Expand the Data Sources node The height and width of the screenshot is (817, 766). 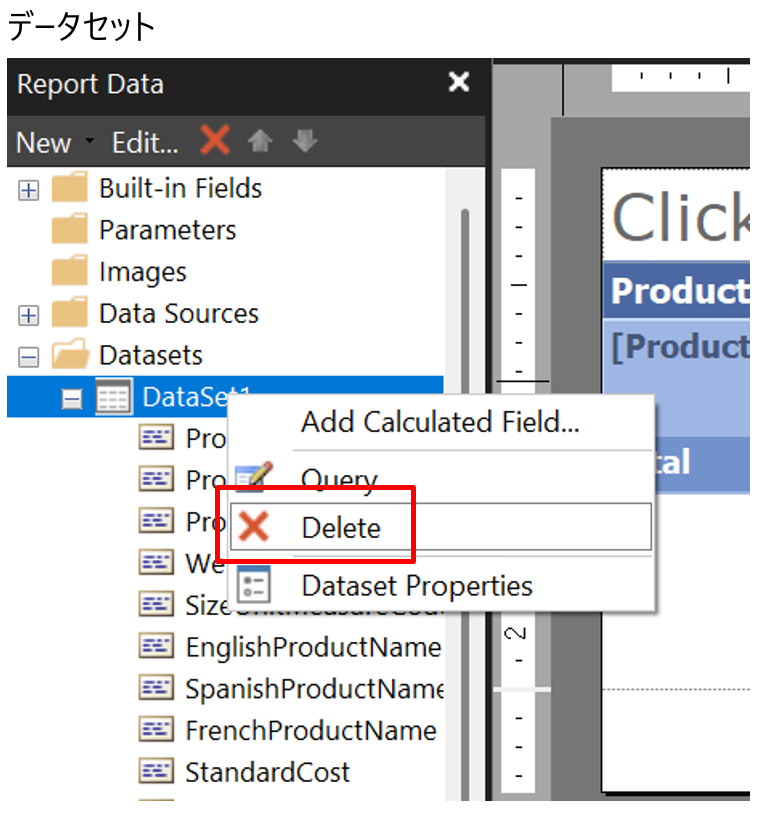(x=29, y=315)
